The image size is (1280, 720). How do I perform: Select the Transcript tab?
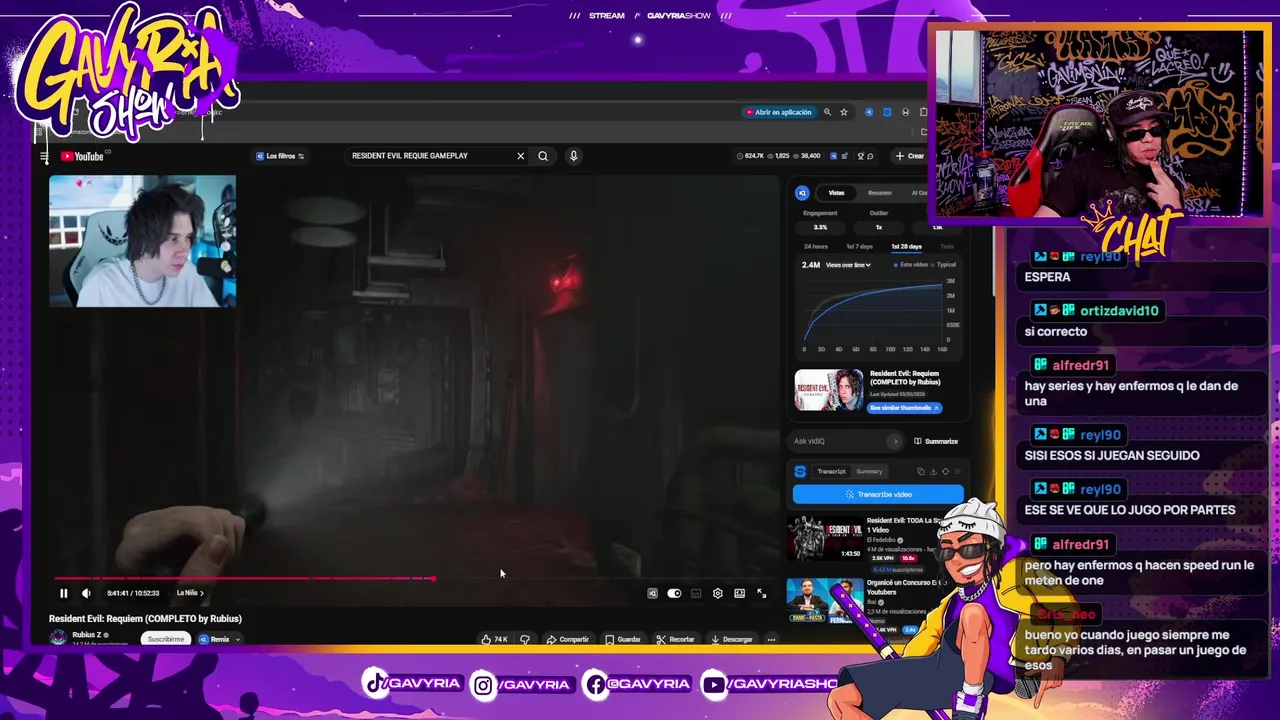(x=831, y=472)
